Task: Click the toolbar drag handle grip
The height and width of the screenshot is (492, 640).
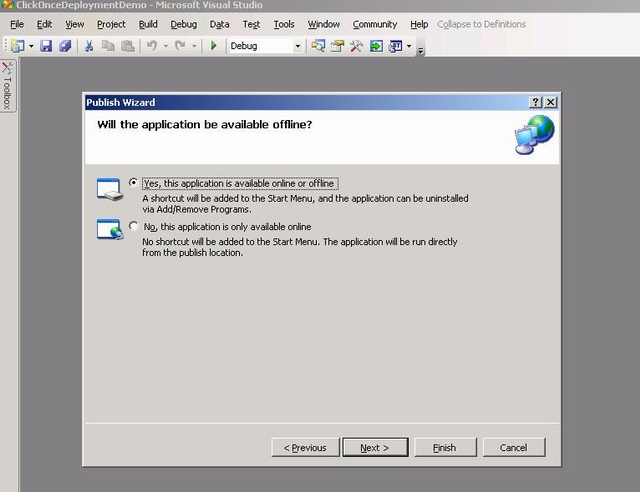Action: point(6,46)
